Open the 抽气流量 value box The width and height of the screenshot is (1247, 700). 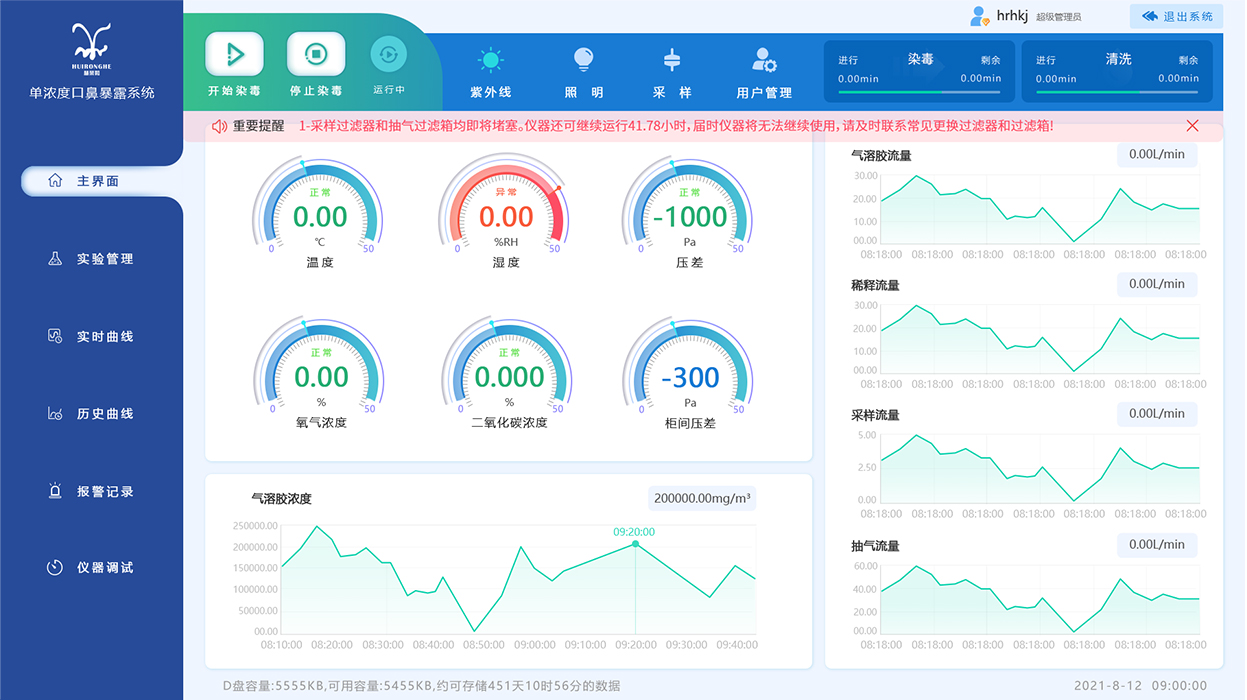point(1156,544)
